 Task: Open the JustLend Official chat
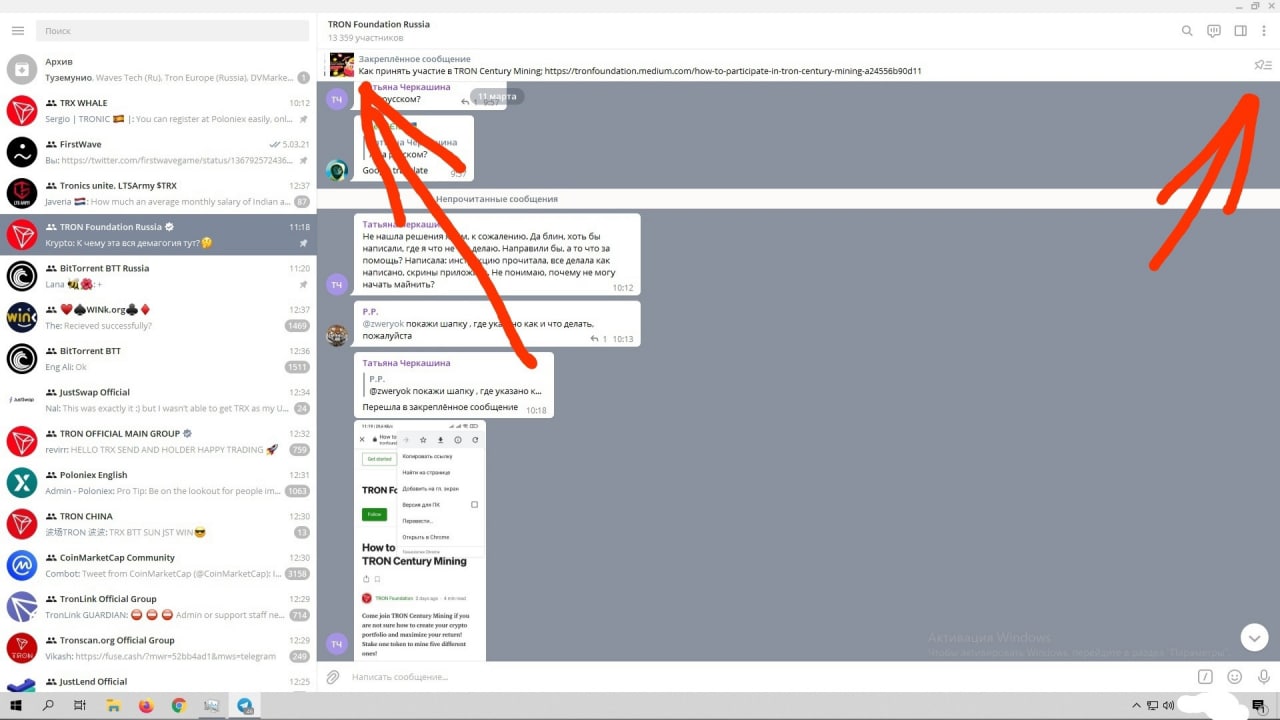(x=158, y=680)
